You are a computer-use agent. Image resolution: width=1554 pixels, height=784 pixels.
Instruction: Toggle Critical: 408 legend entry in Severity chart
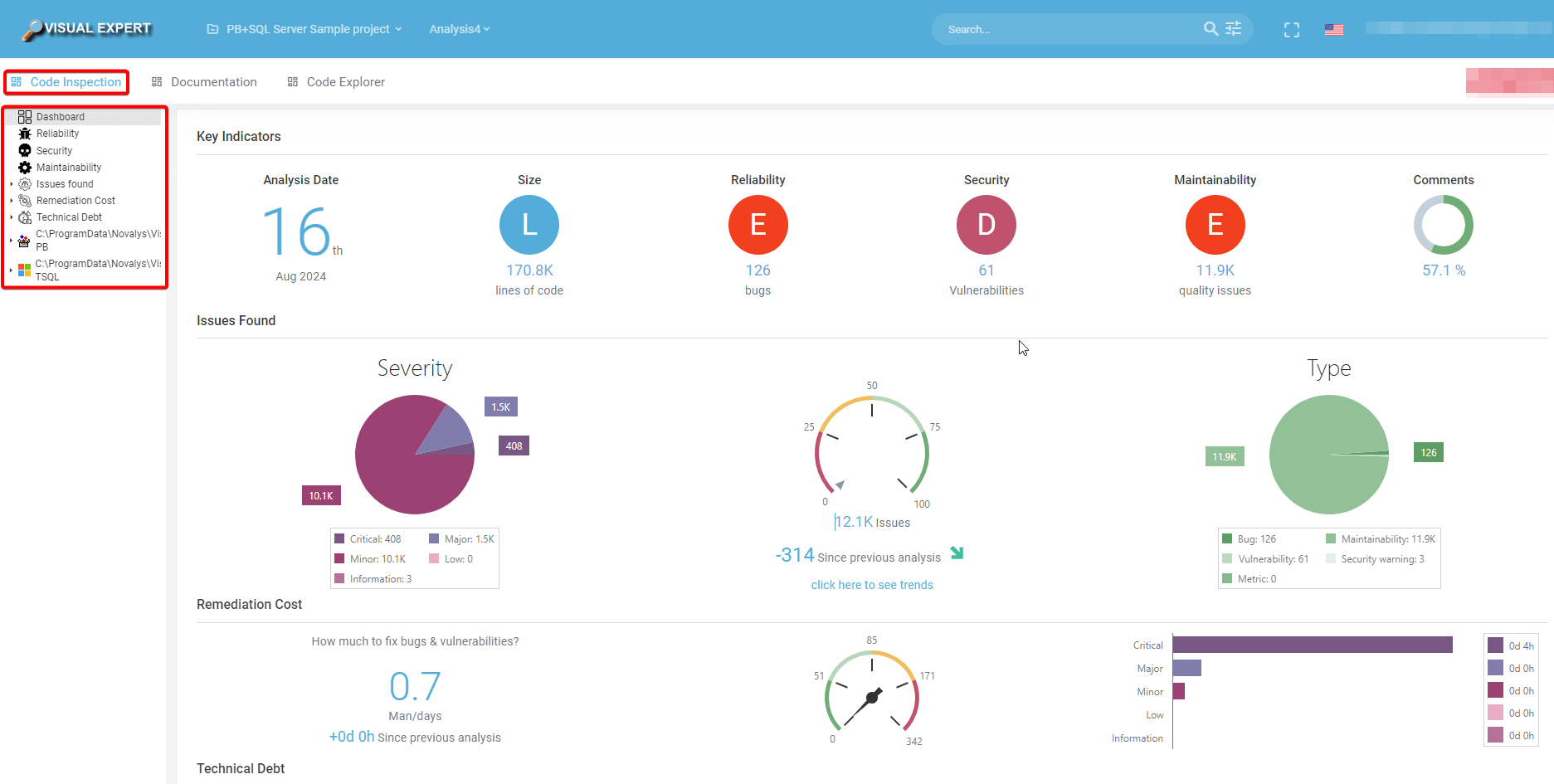coord(368,539)
